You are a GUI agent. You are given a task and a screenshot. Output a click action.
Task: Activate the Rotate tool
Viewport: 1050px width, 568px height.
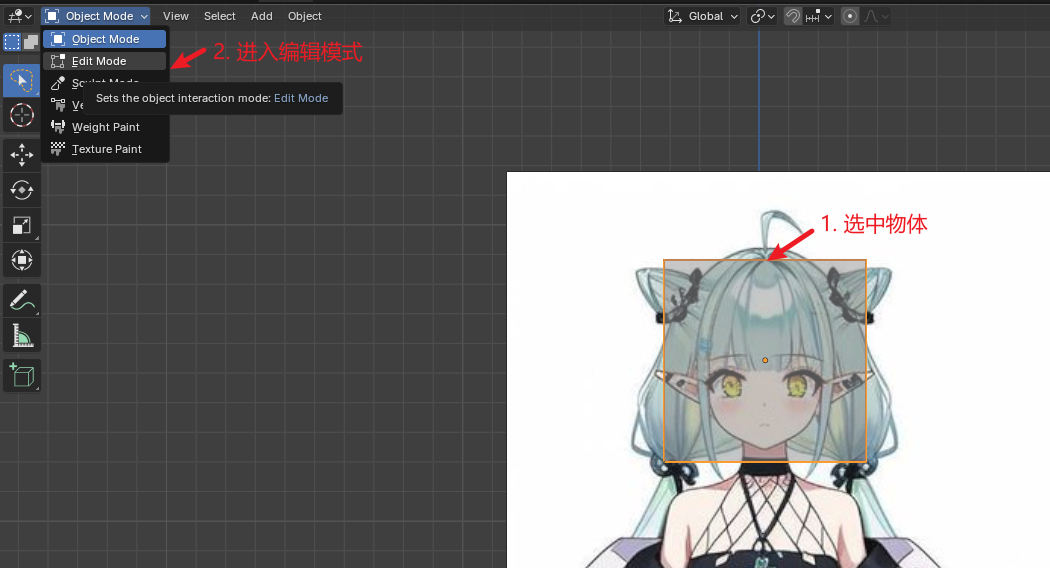(x=21, y=190)
